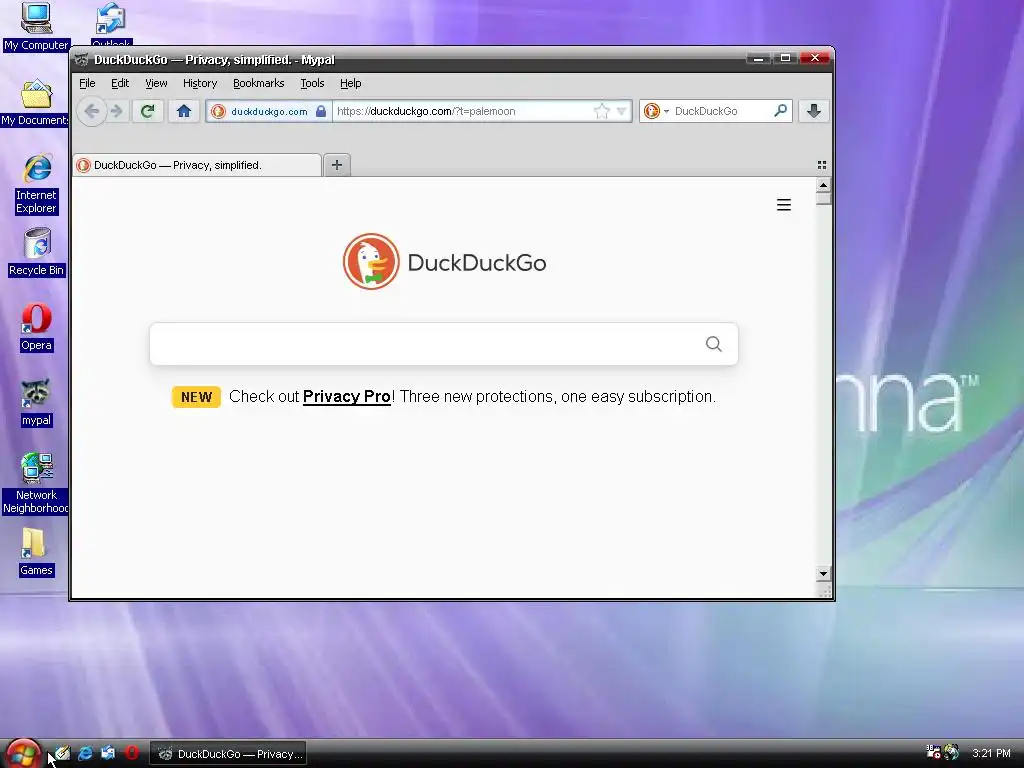Viewport: 1024px width, 768px height.
Task: Launch Internet Explorer from quick launch bar
Action: pyautogui.click(x=86, y=754)
